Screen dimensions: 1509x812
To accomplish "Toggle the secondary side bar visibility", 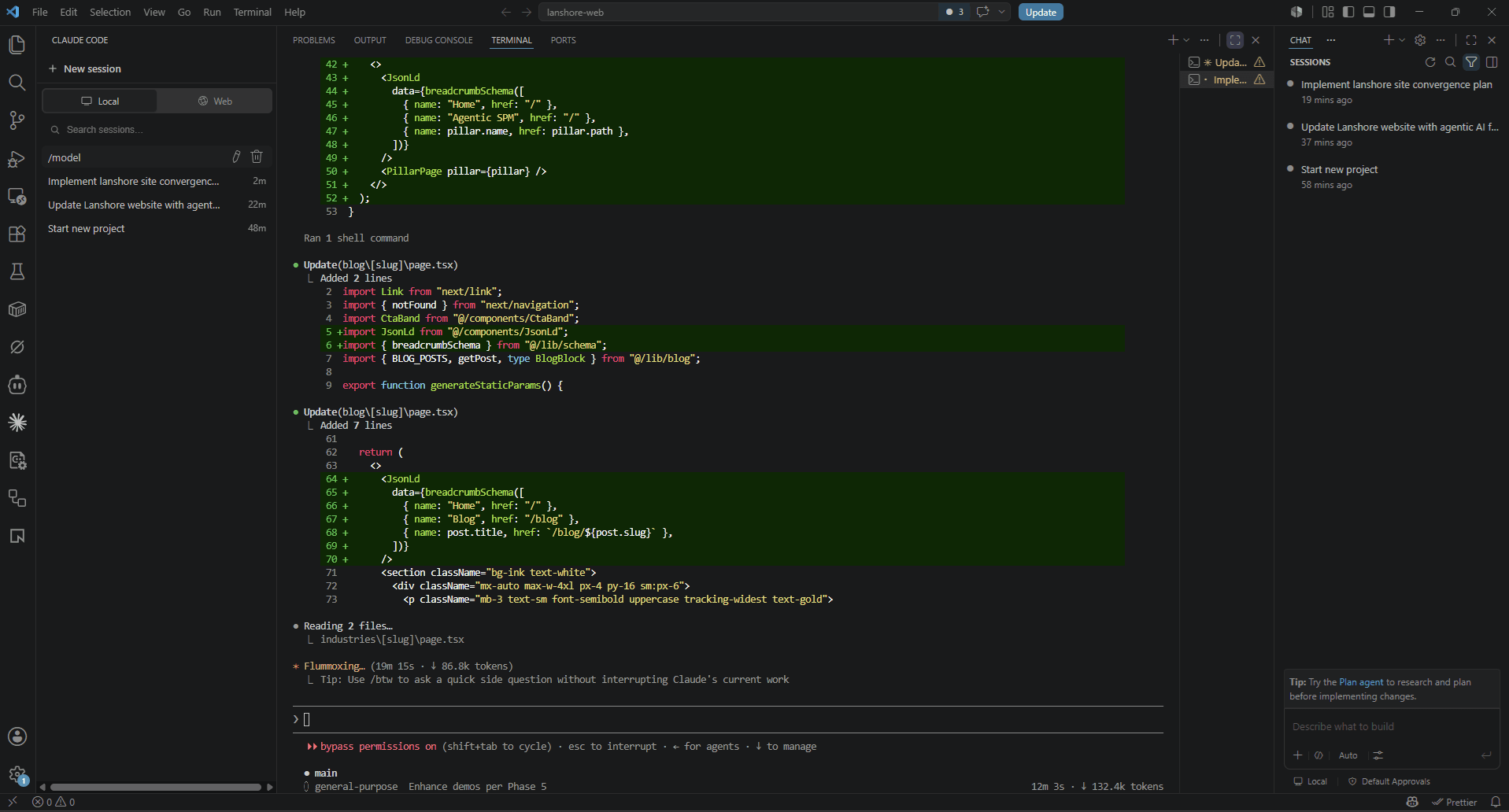I will tap(1389, 12).
